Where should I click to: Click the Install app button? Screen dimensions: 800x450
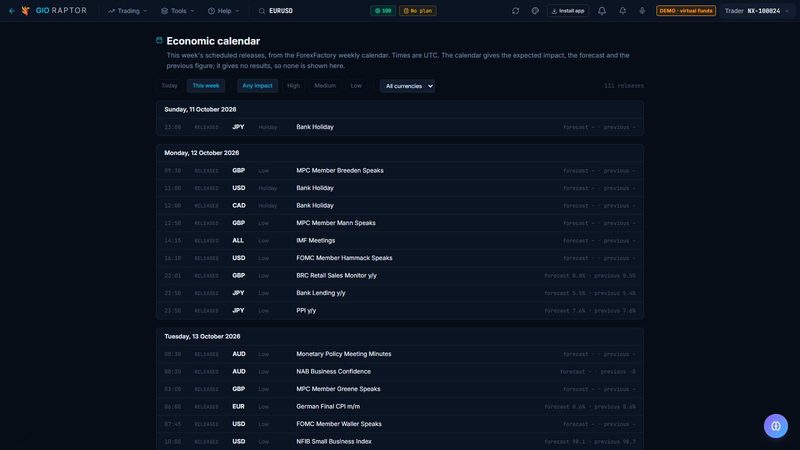(567, 11)
